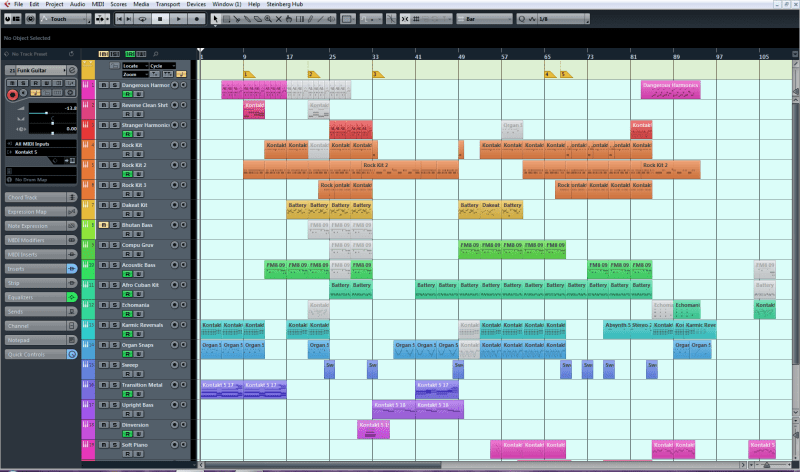Expand the MIDI Modifiers inspector section
Viewport: 800px width, 472px height.
coord(41,240)
